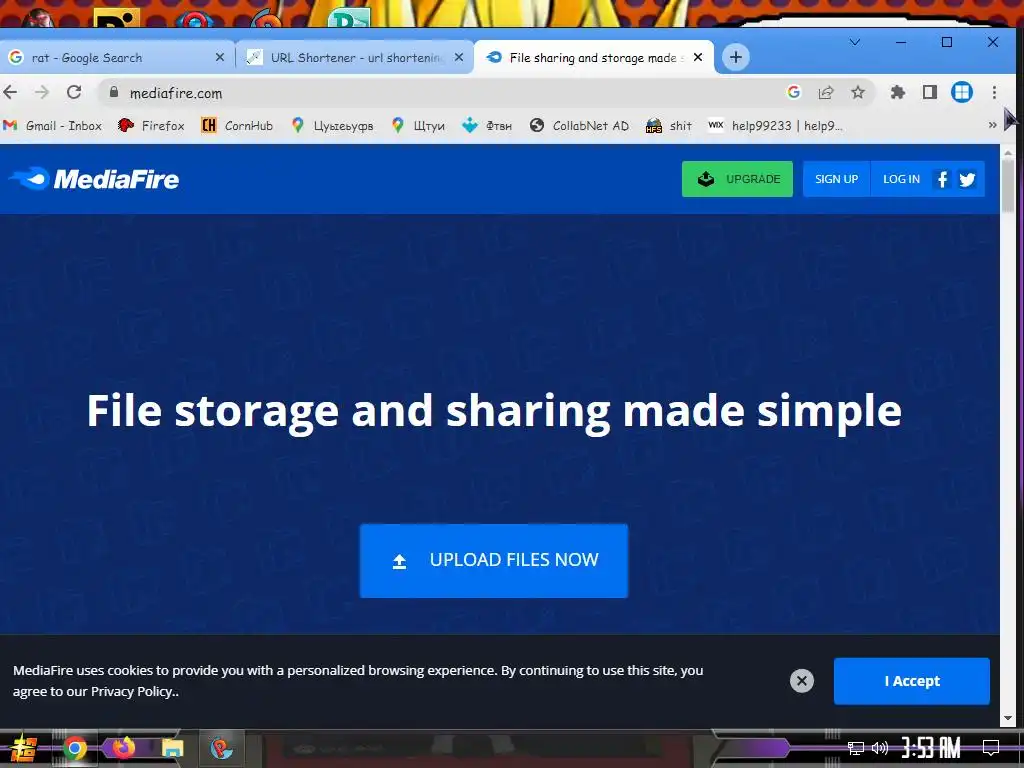This screenshot has width=1024, height=768.
Task: Toggle the browser side panel icon
Action: click(930, 93)
